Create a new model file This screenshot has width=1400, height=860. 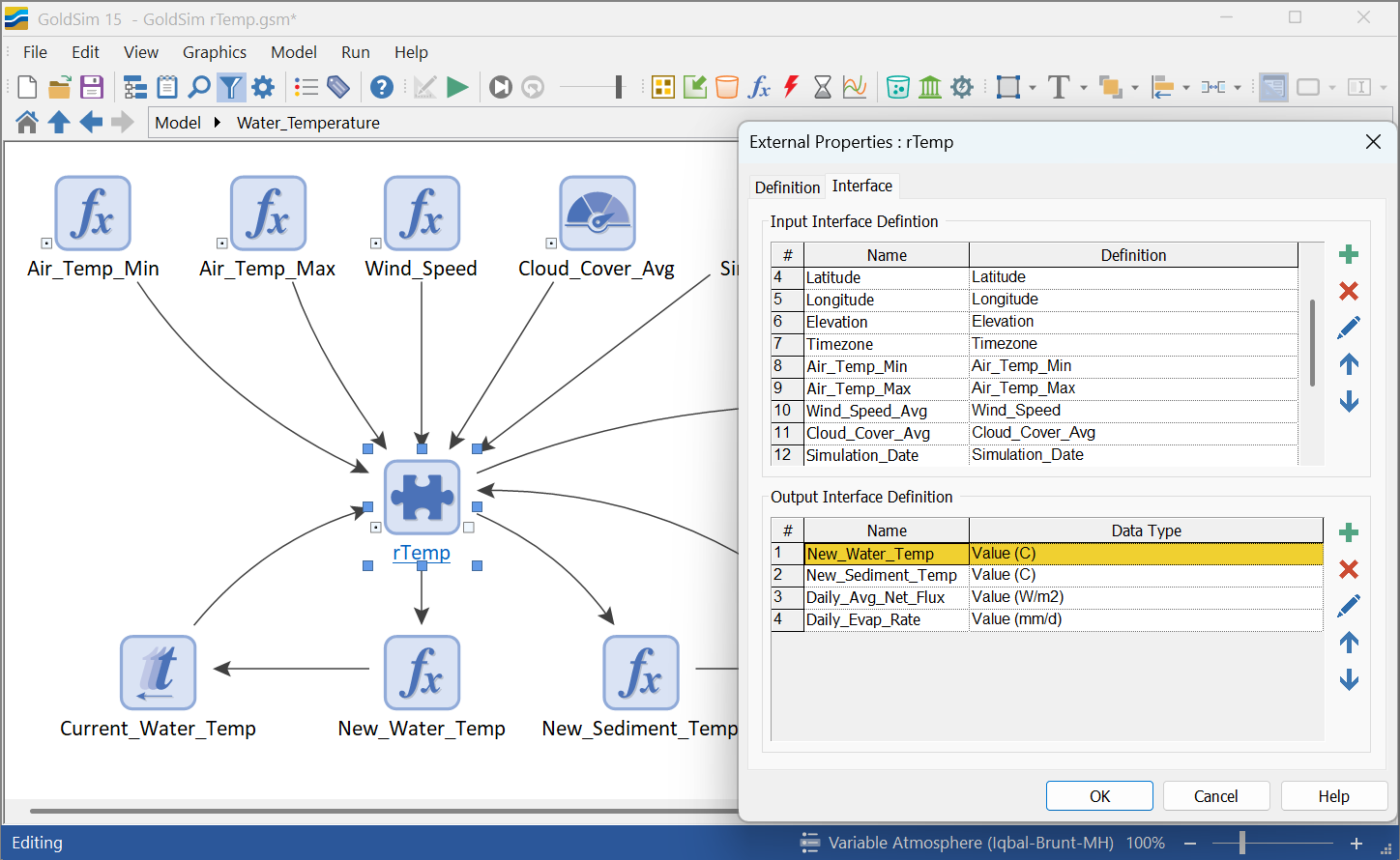[27, 87]
